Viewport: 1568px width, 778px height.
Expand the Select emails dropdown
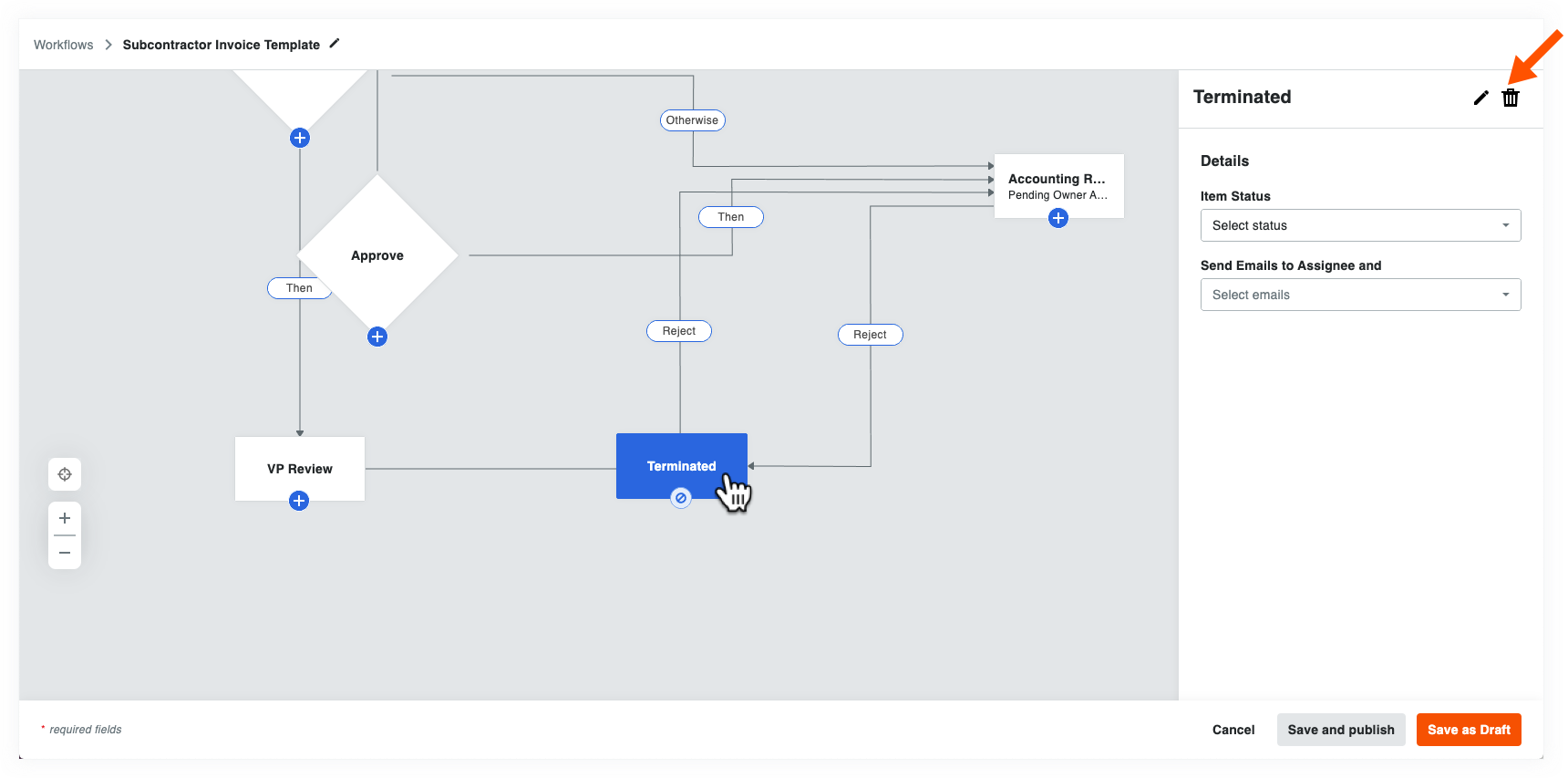click(x=1359, y=295)
